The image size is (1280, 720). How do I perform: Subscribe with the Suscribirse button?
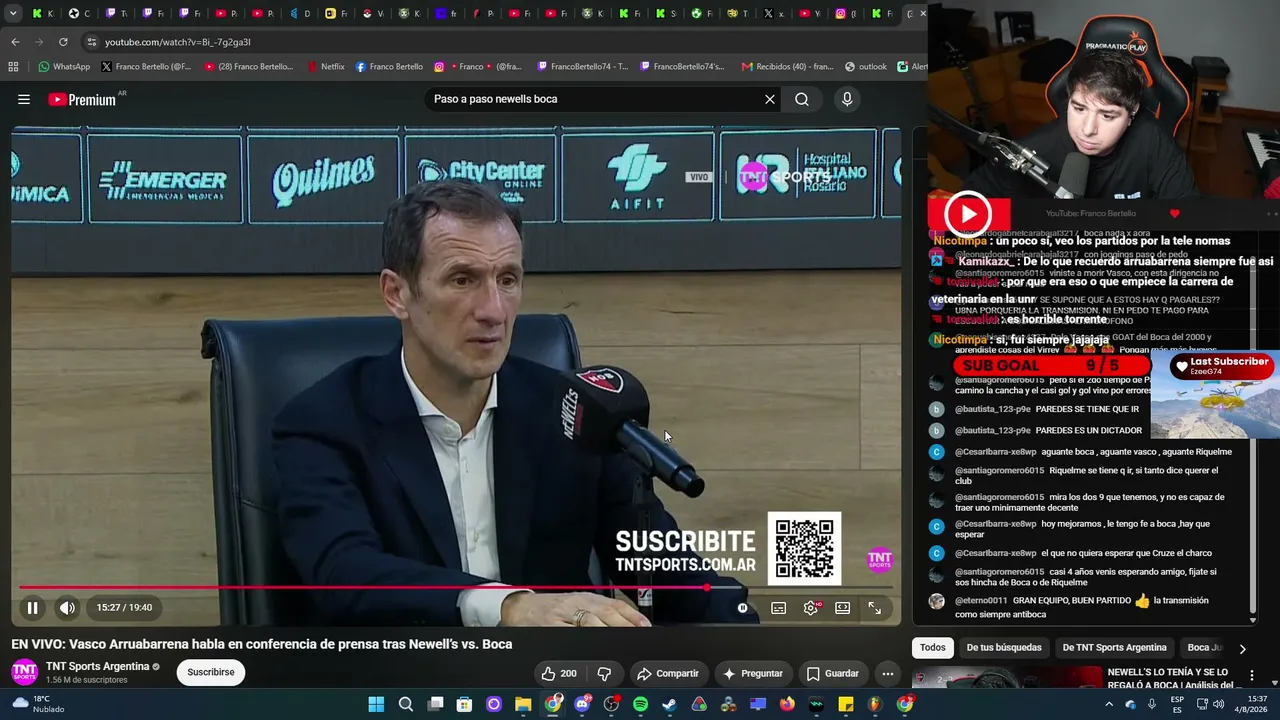click(211, 672)
